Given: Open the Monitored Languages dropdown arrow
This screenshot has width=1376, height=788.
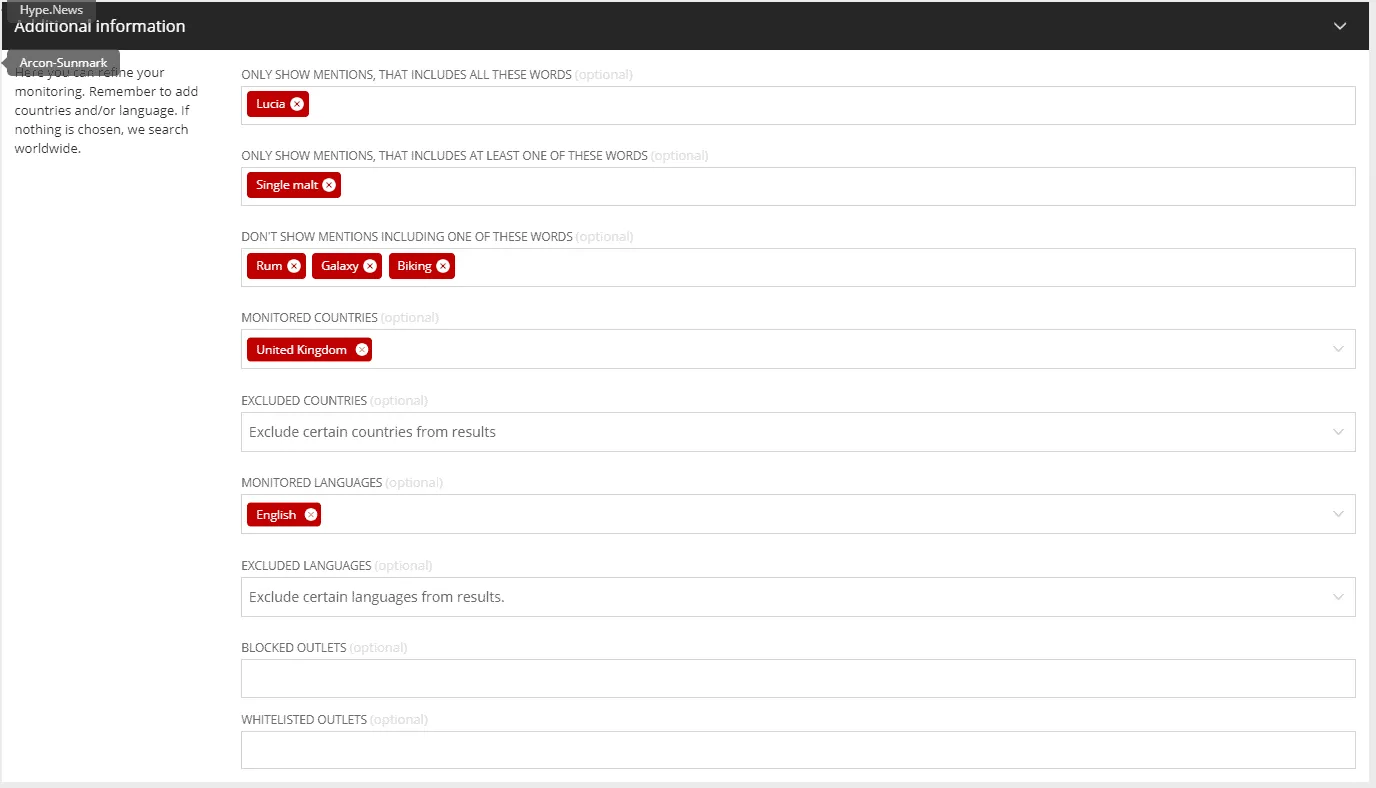Looking at the screenshot, I should click(x=1339, y=514).
